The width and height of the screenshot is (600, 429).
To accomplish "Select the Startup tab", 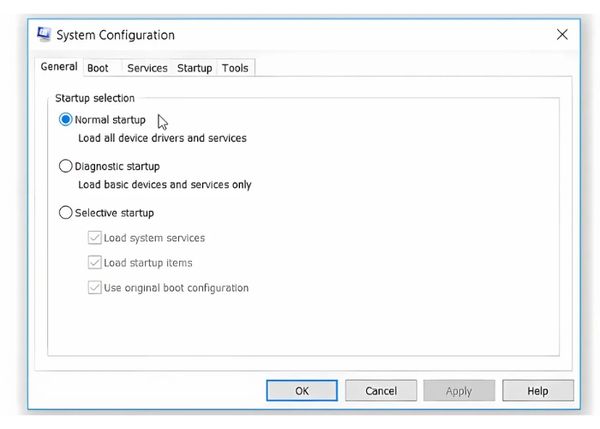I will point(195,68).
